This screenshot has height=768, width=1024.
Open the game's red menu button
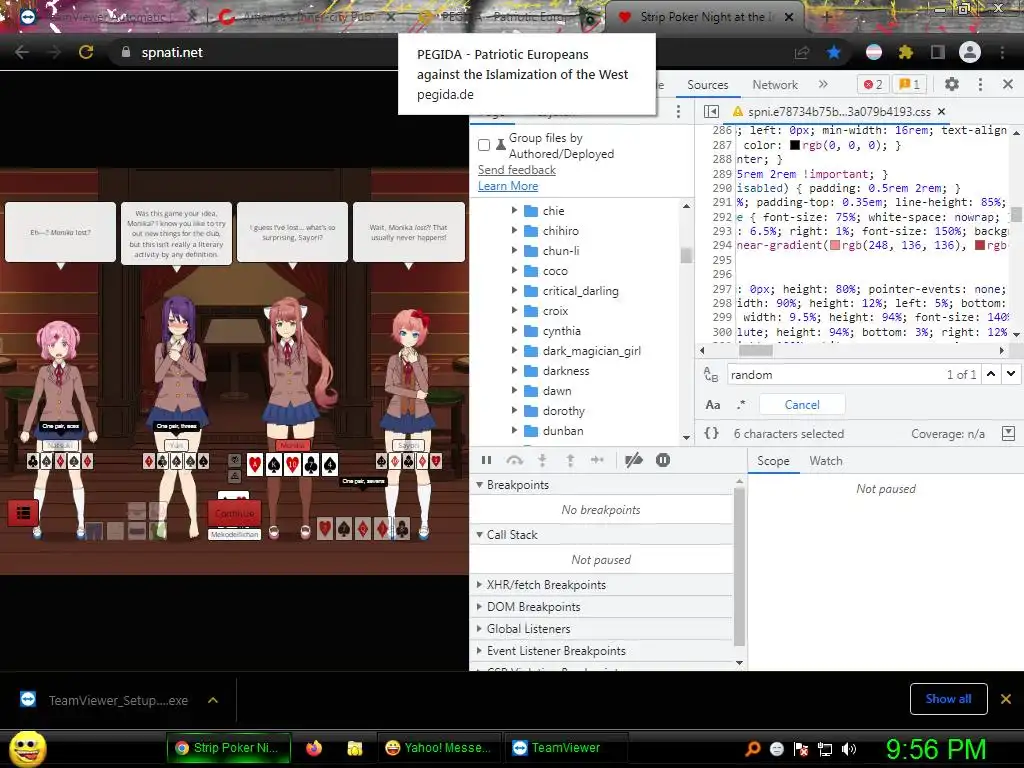coord(24,513)
